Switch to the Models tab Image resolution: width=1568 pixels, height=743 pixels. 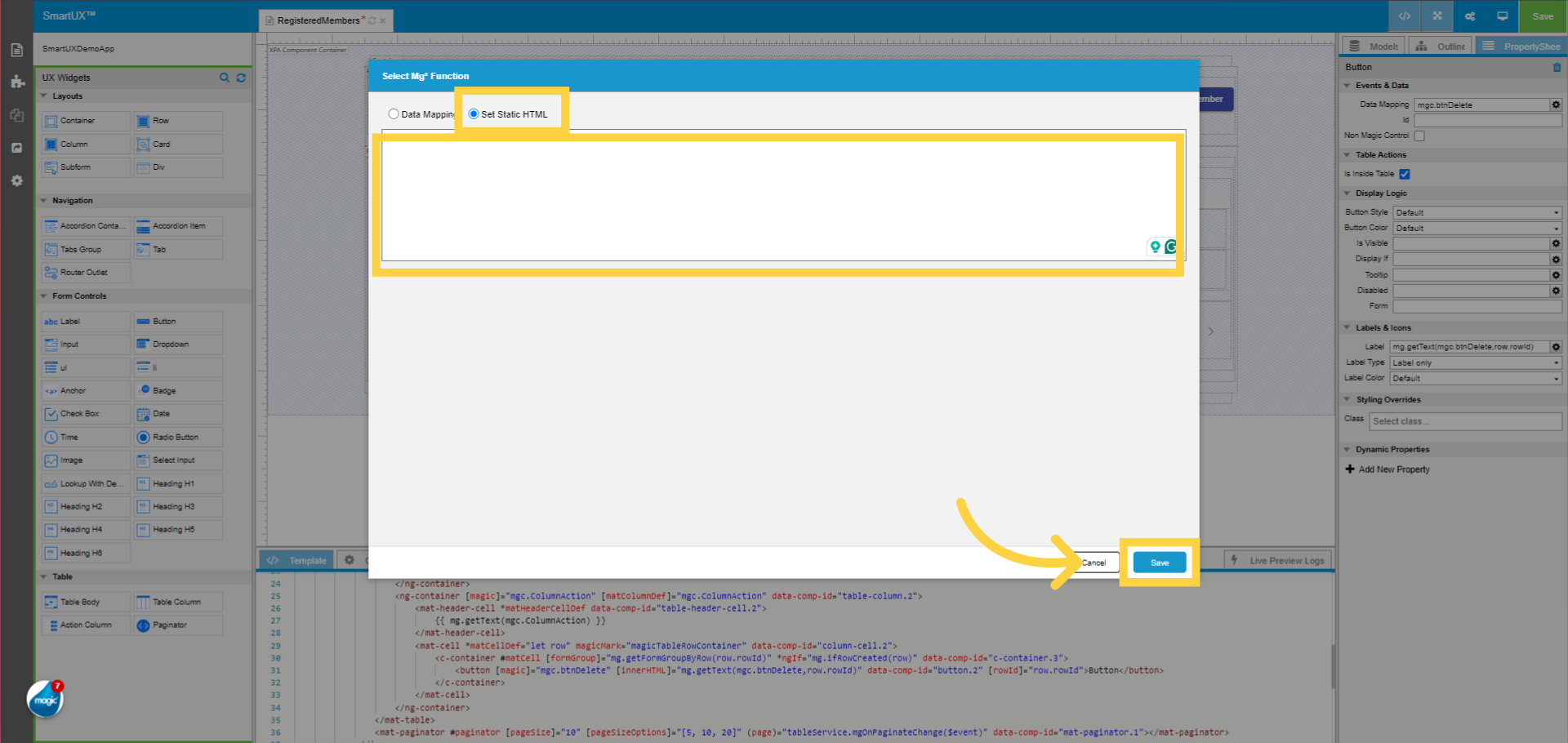1374,46
